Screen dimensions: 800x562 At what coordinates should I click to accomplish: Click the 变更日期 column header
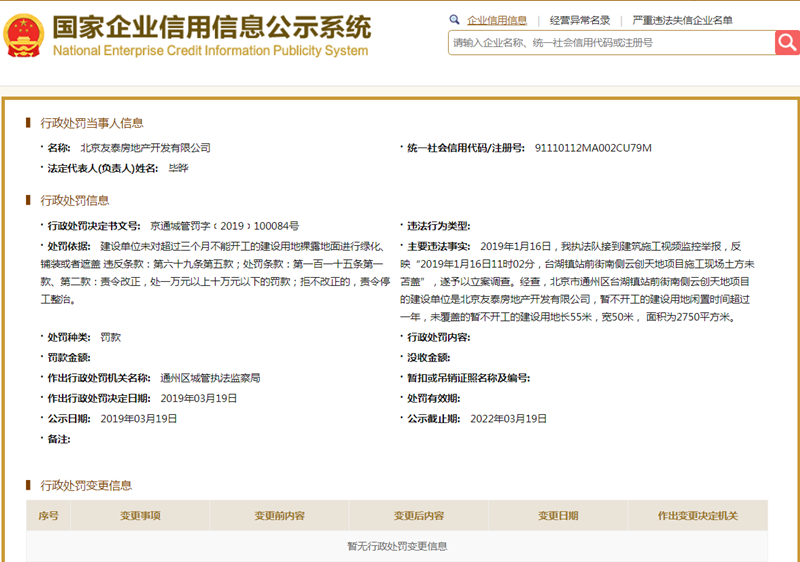pyautogui.click(x=558, y=515)
